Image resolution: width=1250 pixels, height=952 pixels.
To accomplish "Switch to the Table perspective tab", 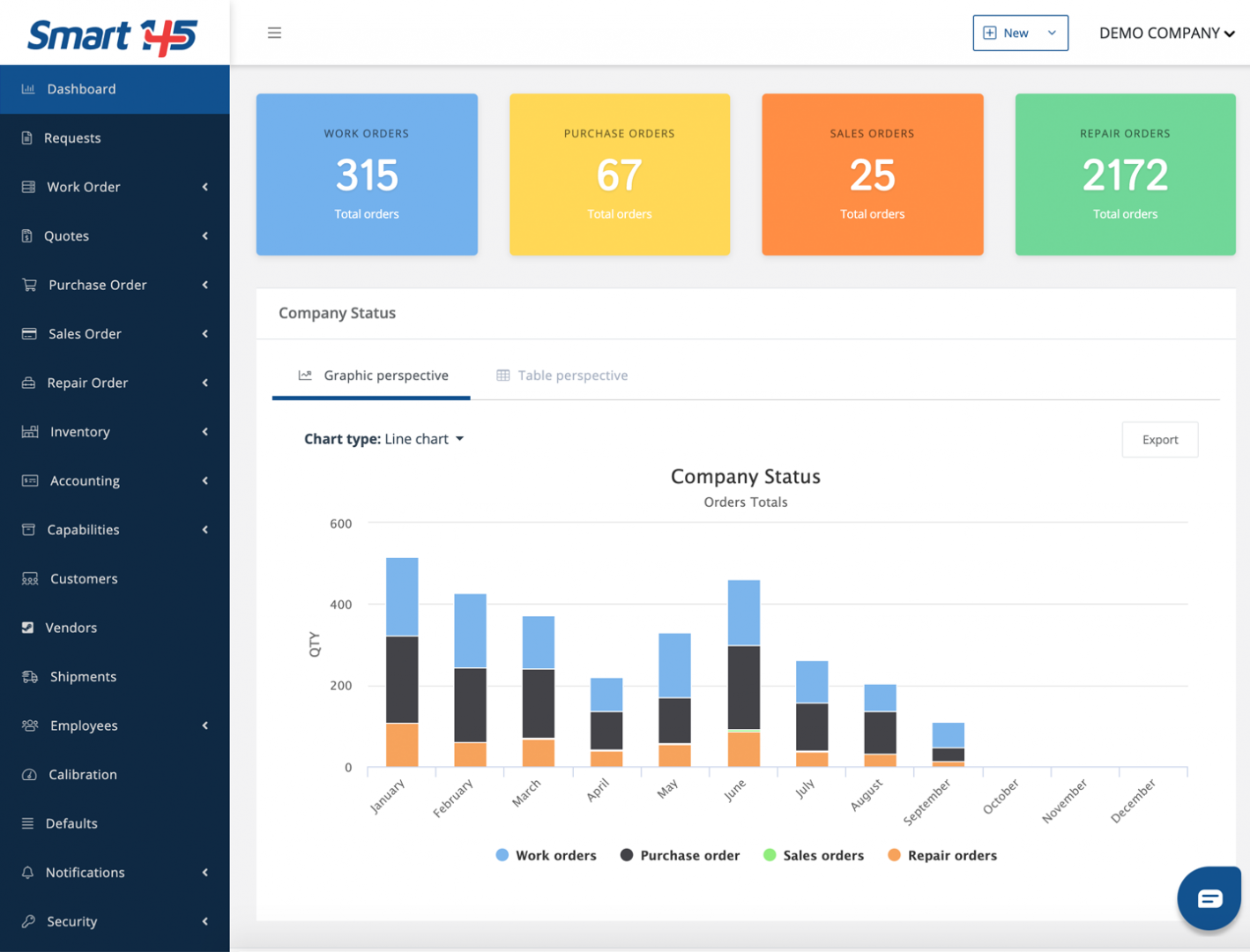I will (562, 375).
